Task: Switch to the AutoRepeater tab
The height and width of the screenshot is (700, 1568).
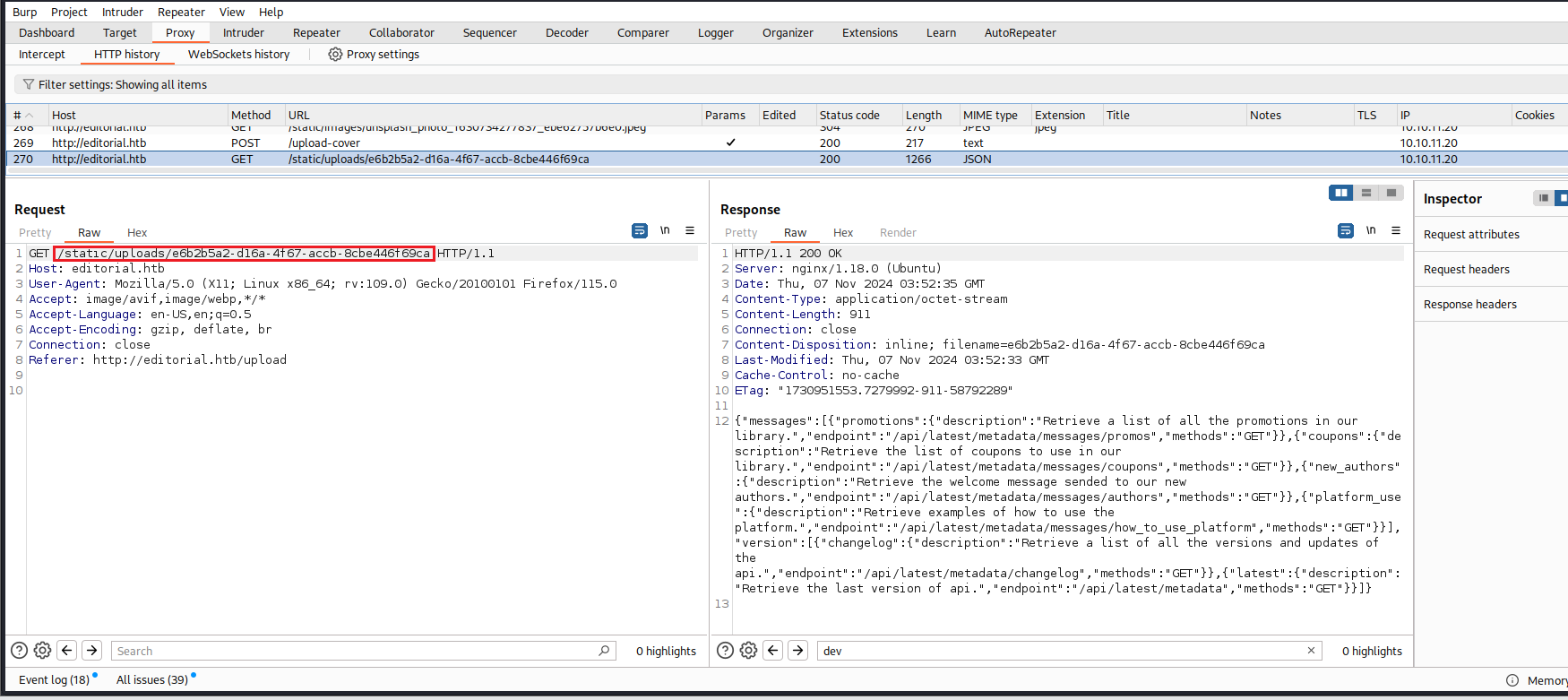Action: [x=1021, y=33]
